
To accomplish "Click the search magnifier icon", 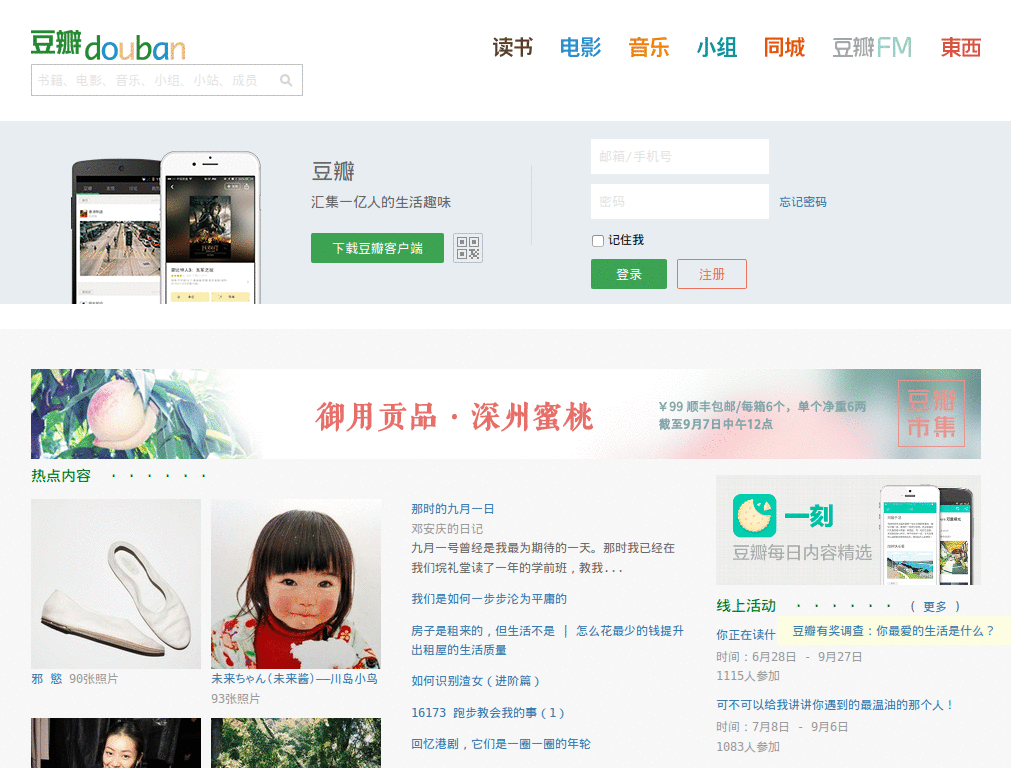I will tap(288, 80).
